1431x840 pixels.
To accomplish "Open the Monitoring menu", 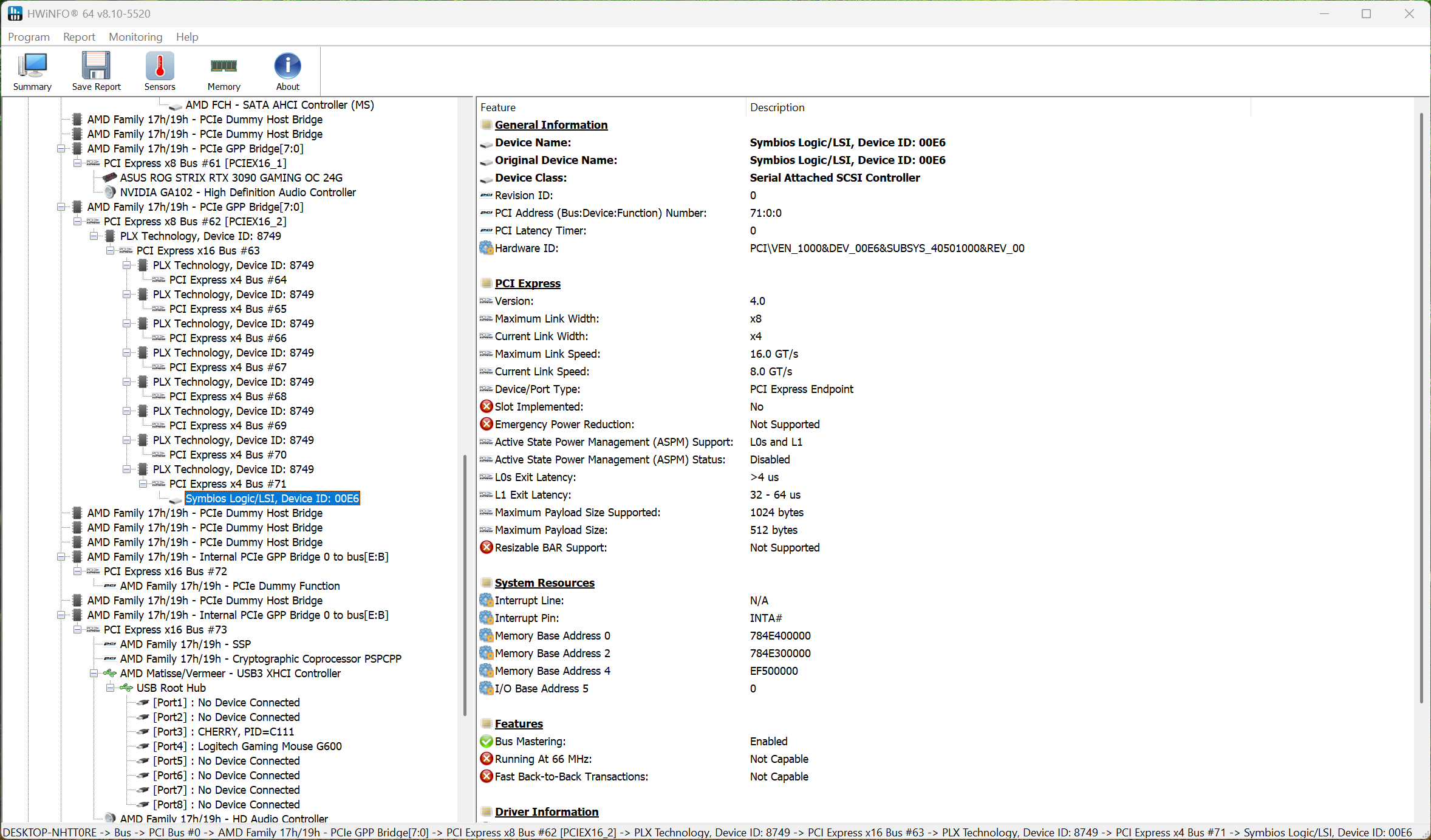I will pos(135,37).
